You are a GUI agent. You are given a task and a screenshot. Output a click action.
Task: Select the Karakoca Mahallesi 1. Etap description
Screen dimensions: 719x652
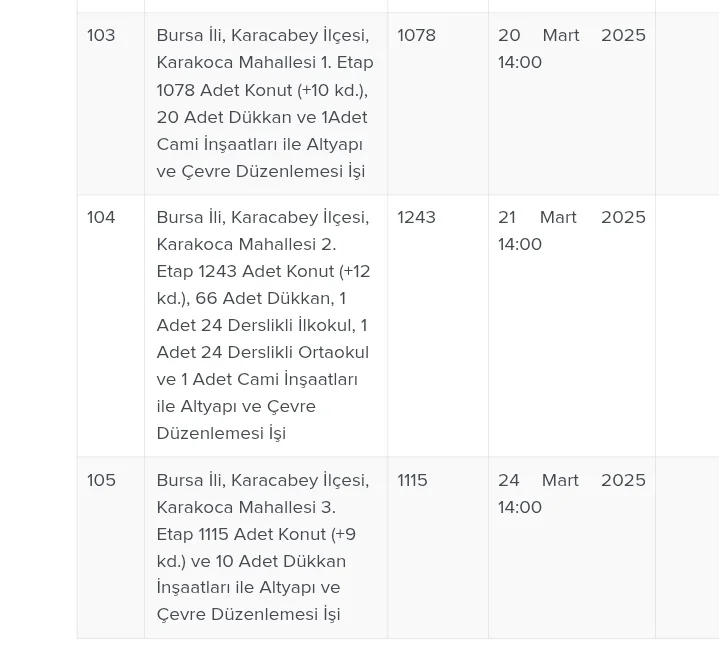[x=265, y=103]
